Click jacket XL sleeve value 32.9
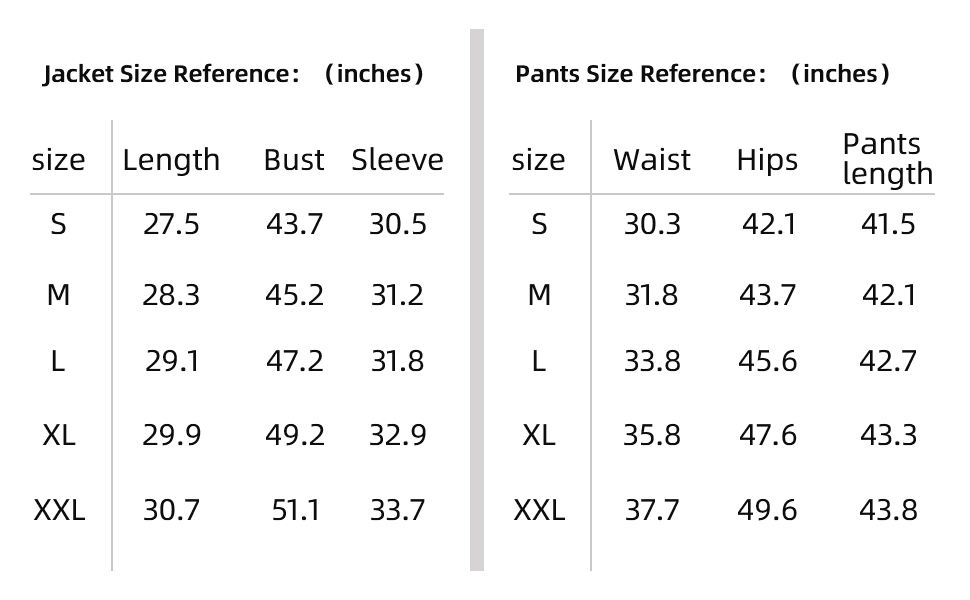The width and height of the screenshot is (970, 600). [x=398, y=435]
